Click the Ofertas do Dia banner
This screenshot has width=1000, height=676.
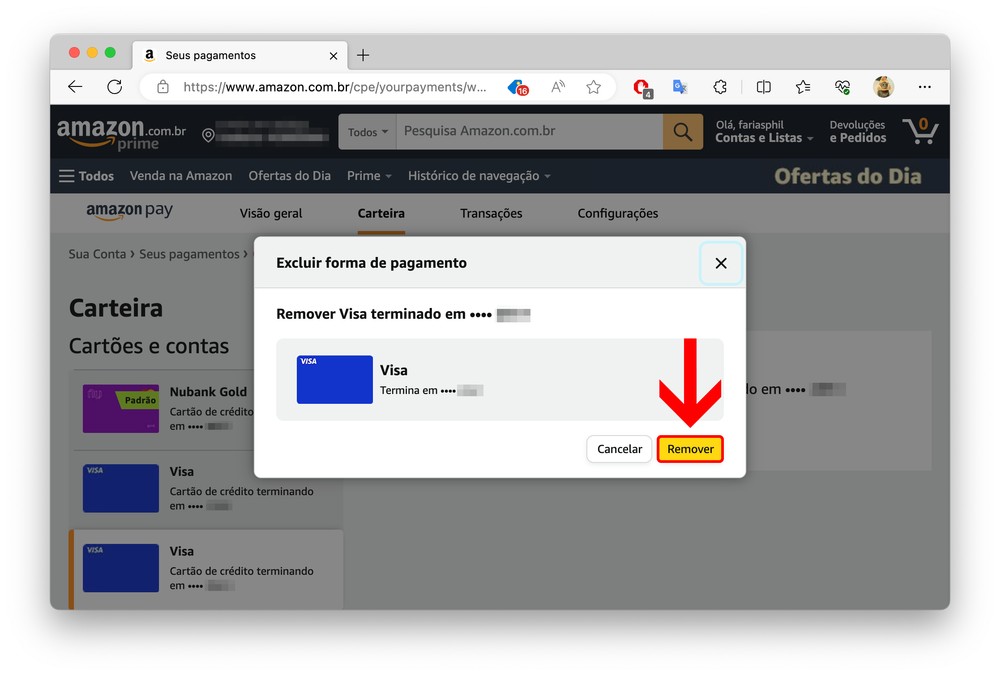848,177
